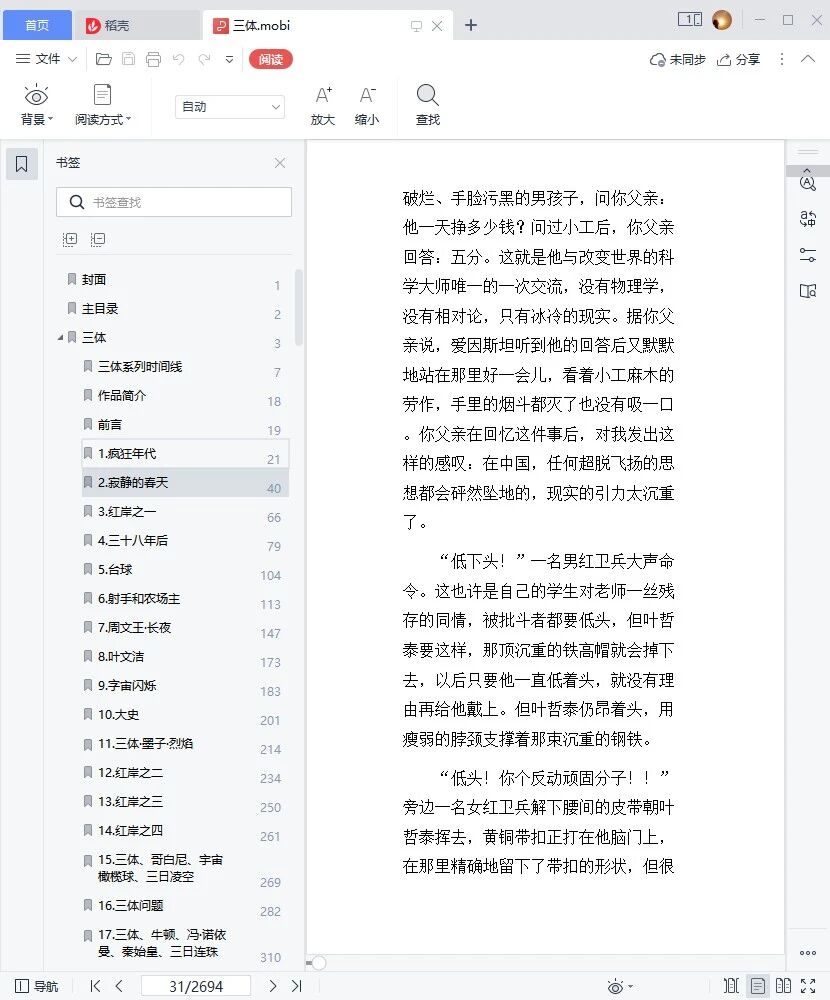Click the horizontal scroll slider handle below the page

point(318,963)
